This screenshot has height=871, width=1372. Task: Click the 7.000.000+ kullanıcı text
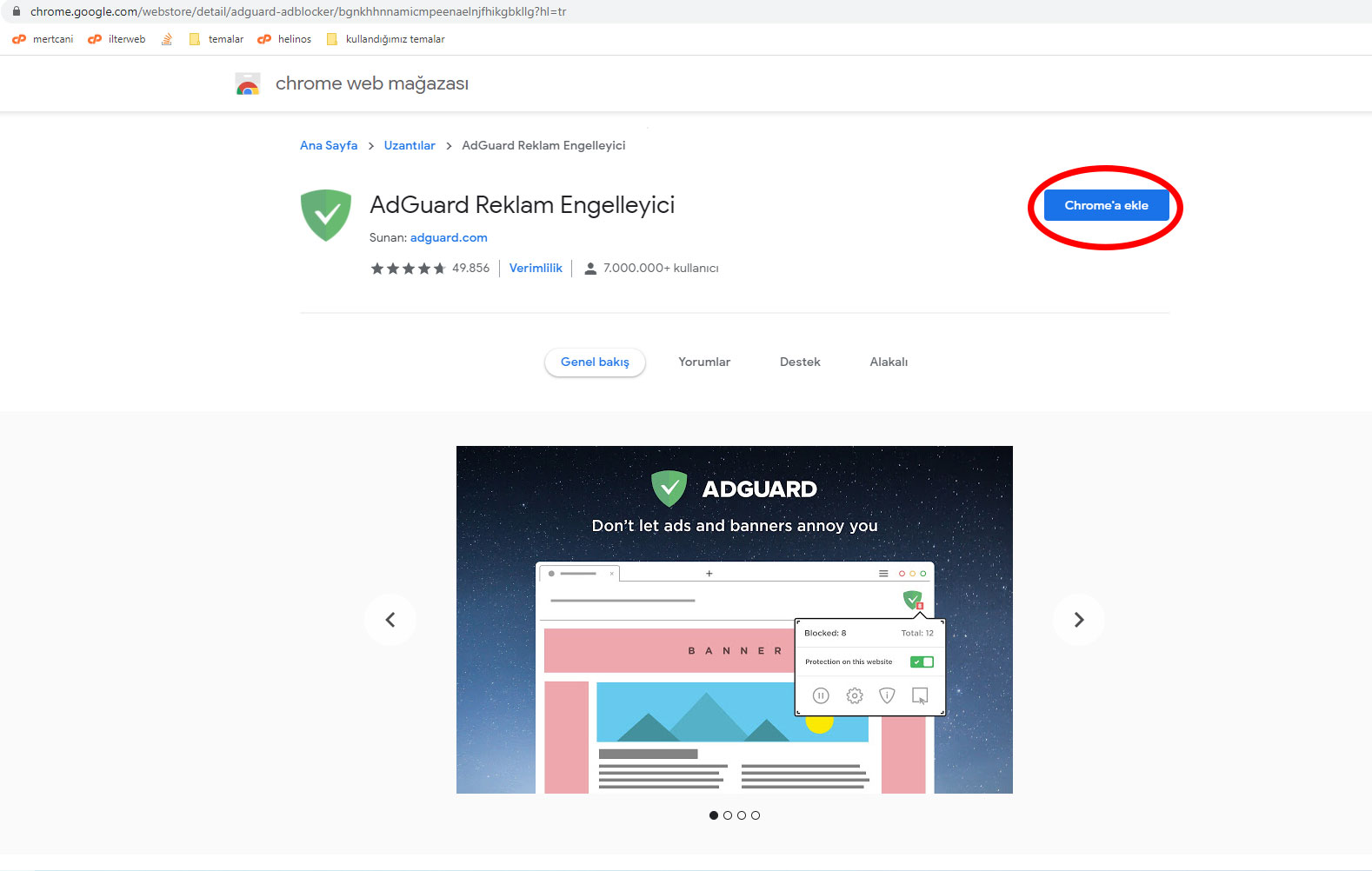point(661,268)
